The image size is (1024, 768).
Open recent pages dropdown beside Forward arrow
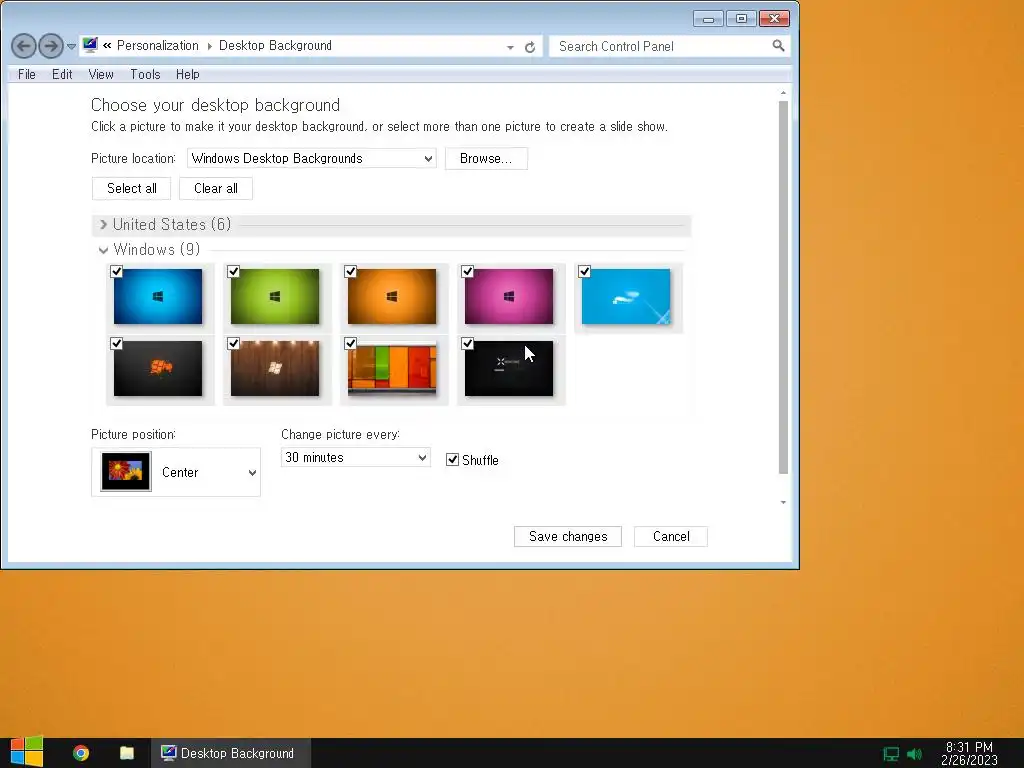pos(71,46)
